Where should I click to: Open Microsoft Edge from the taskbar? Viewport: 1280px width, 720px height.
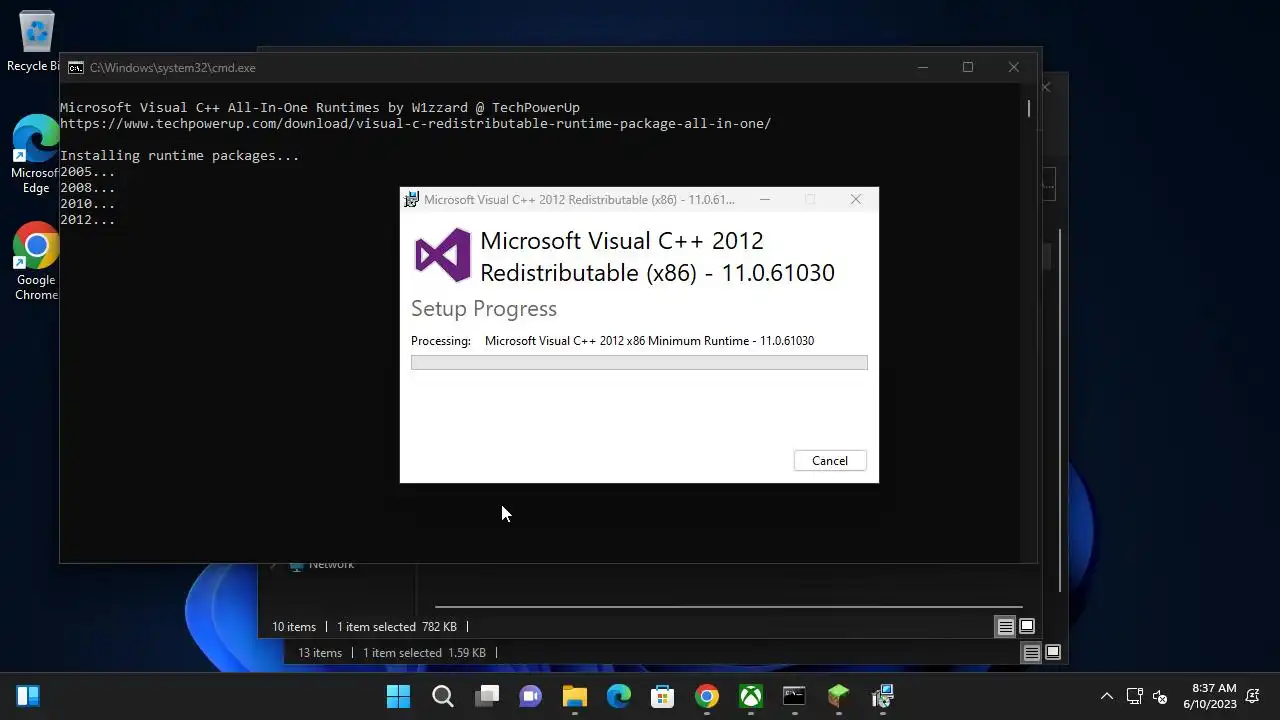(618, 696)
